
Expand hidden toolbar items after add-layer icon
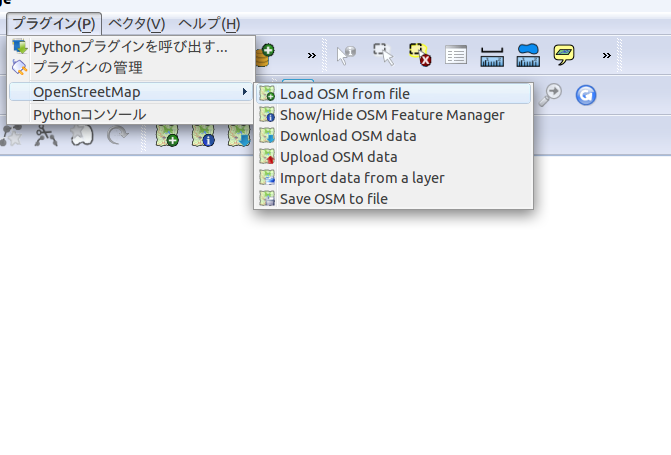click(x=312, y=55)
